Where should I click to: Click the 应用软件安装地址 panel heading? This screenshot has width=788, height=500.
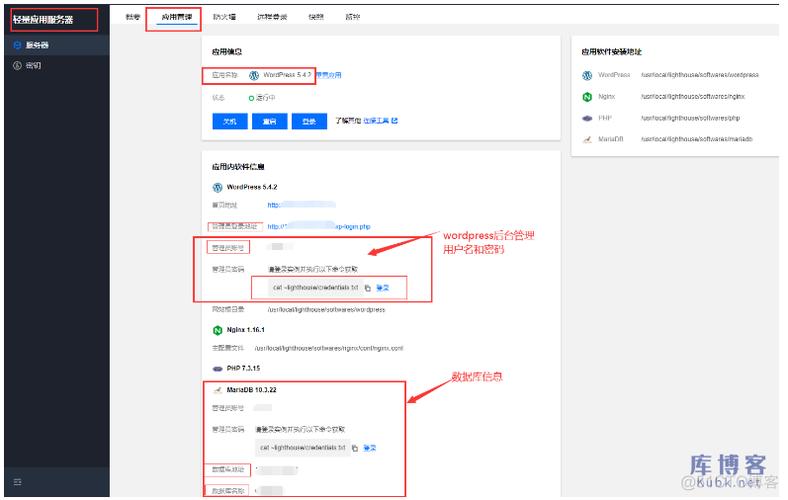click(612, 52)
